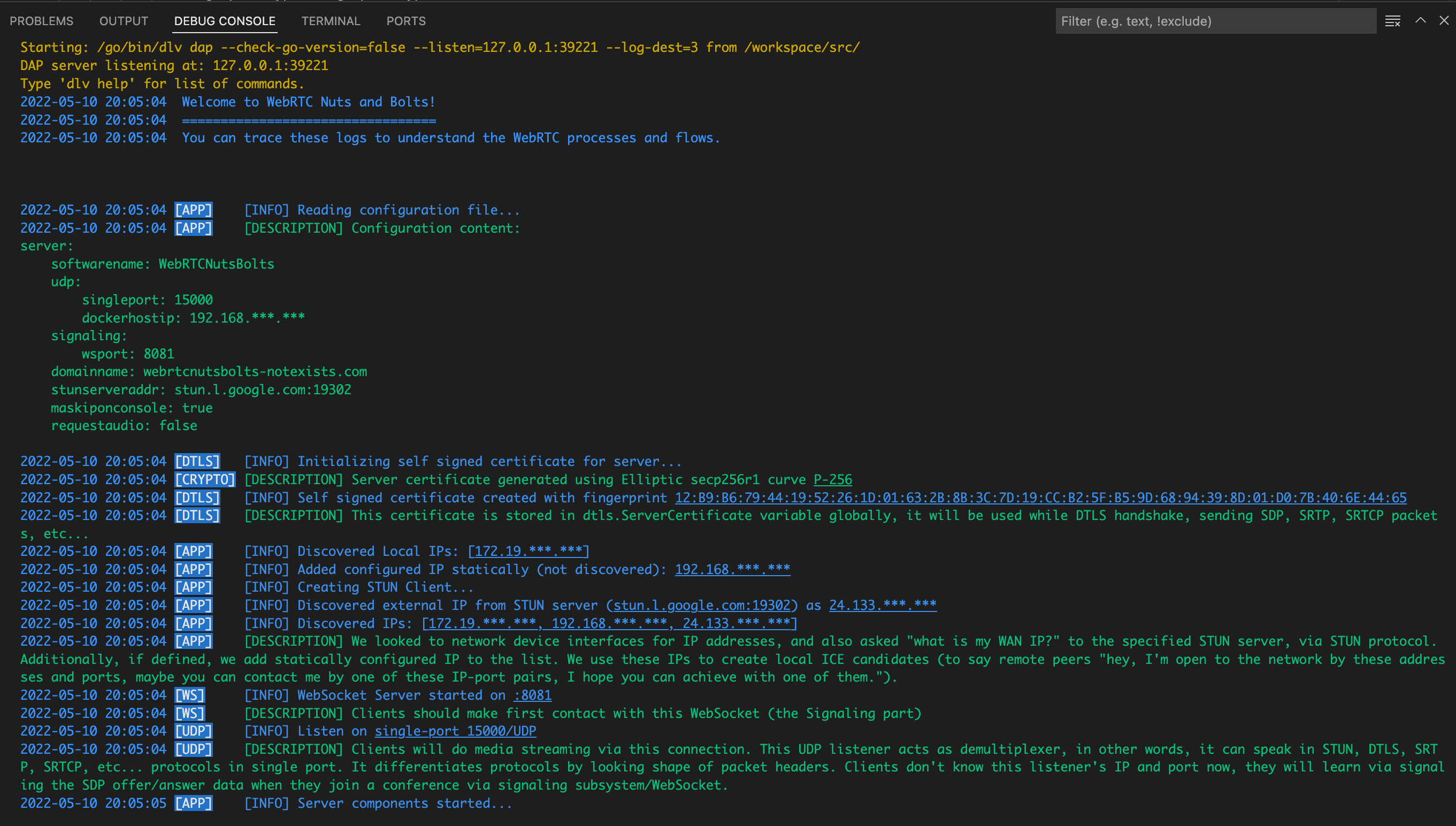Click the :8081 WebSocket port link
The width and height of the screenshot is (1456, 826).
(x=532, y=695)
